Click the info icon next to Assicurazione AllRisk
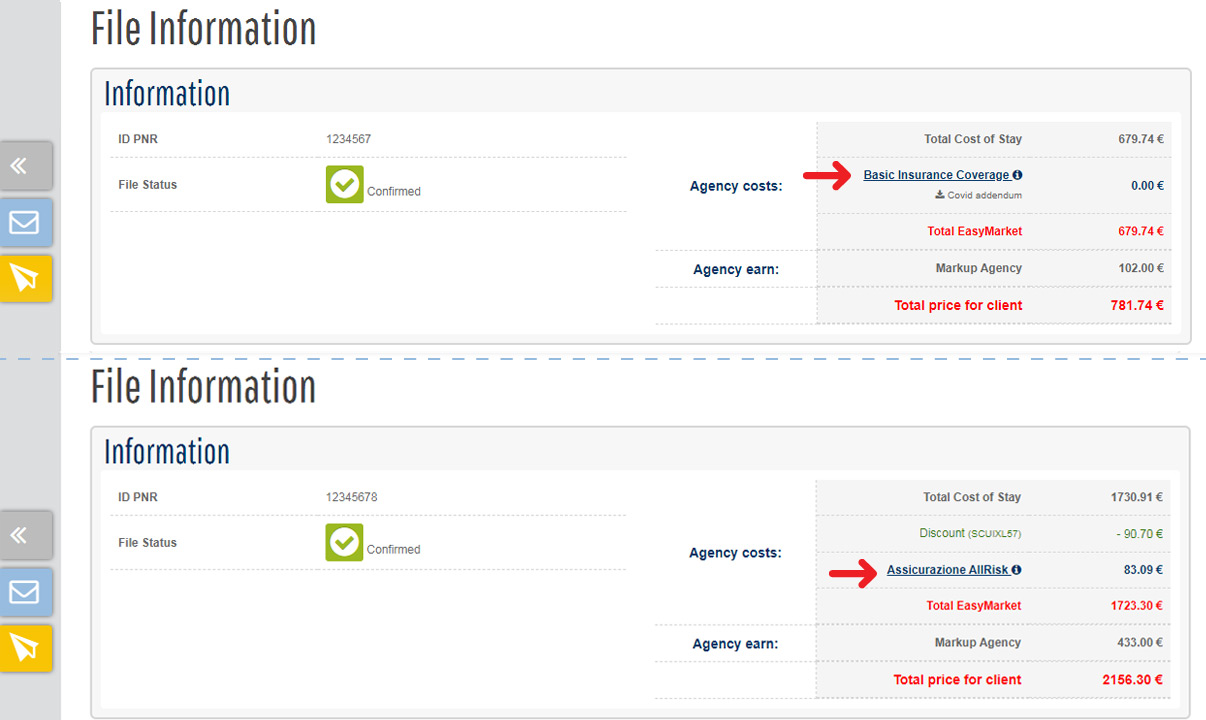This screenshot has width=1206, height=720. [x=1017, y=570]
